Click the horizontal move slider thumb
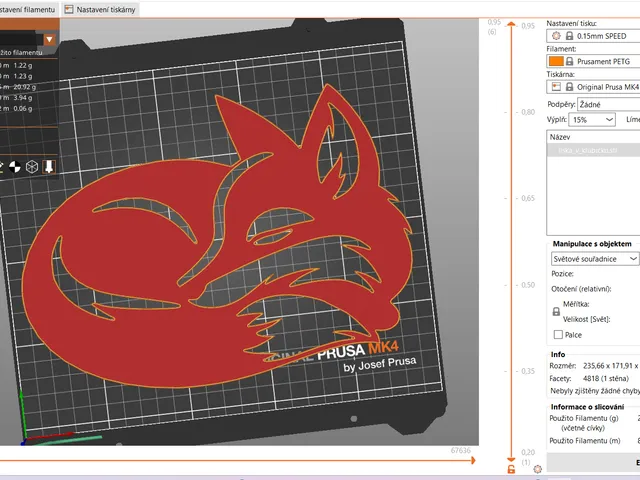640x480 pixels. click(473, 460)
